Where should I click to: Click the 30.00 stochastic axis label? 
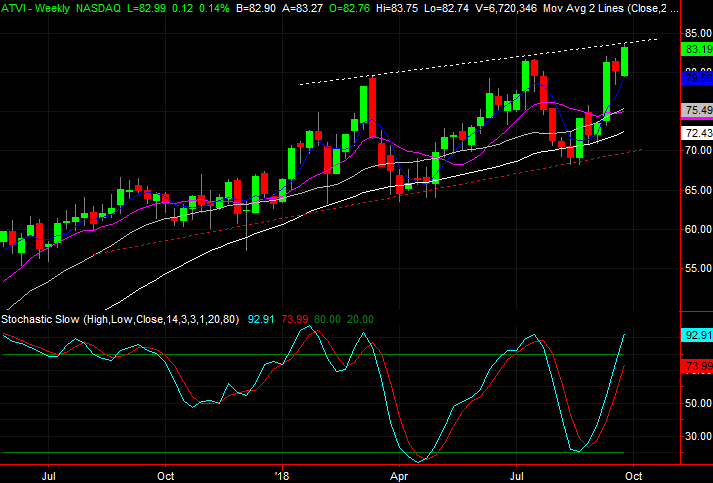point(698,436)
